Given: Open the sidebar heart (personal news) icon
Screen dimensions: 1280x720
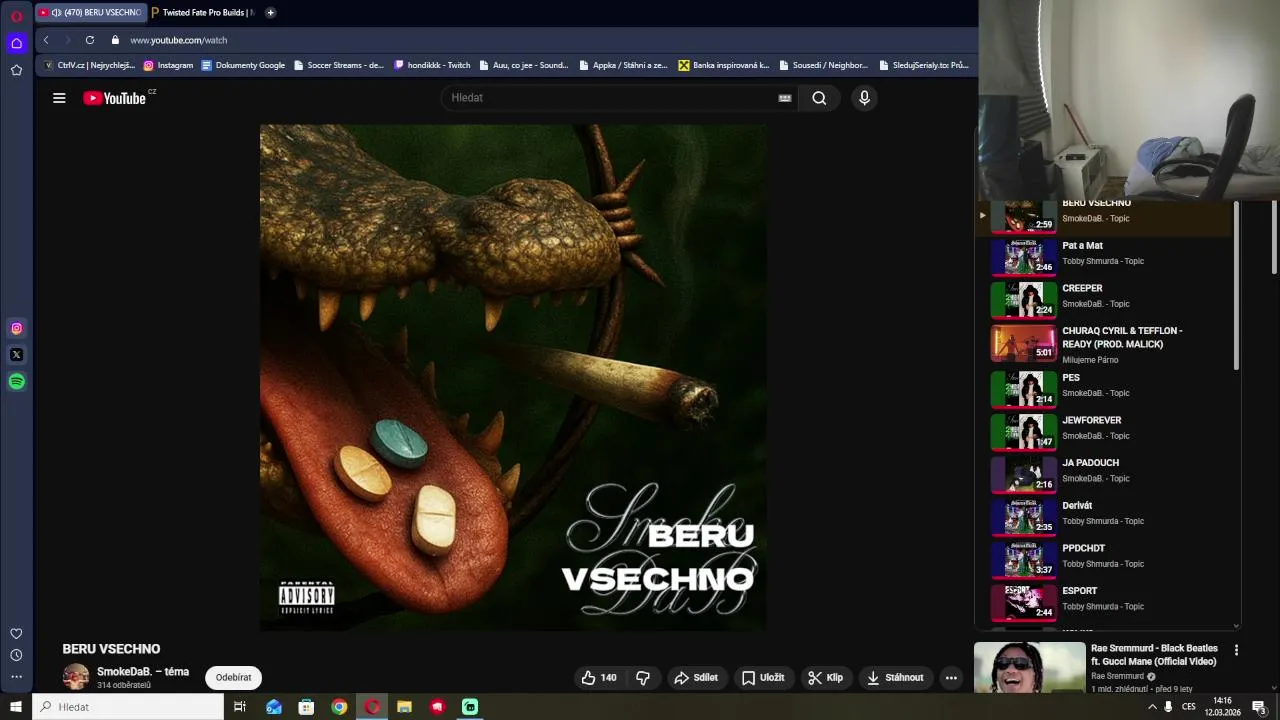Looking at the screenshot, I should click(x=16, y=633).
